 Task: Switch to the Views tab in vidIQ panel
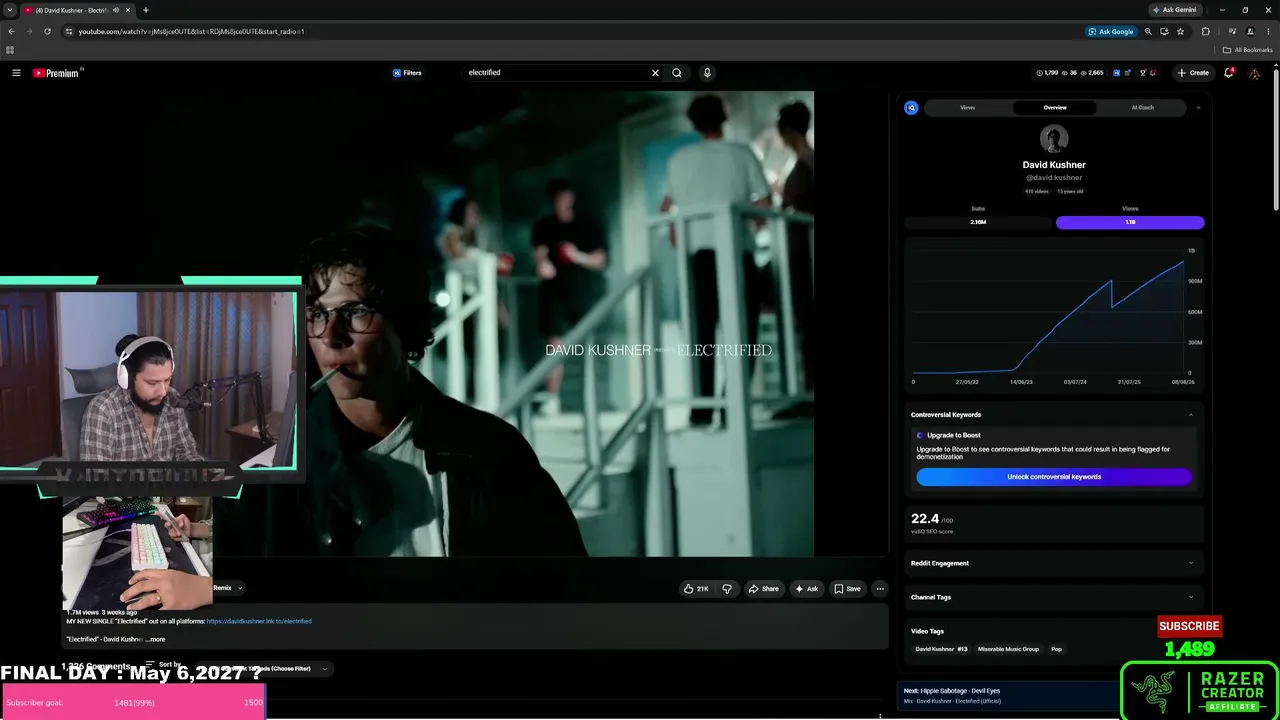pyautogui.click(x=967, y=107)
